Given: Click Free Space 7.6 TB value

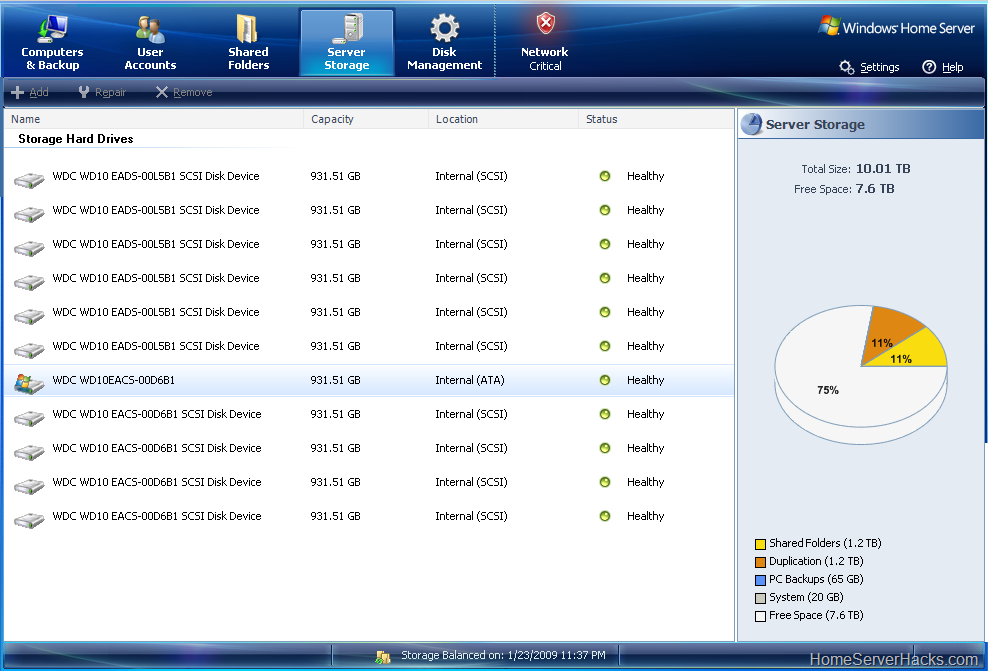Looking at the screenshot, I should (875, 188).
